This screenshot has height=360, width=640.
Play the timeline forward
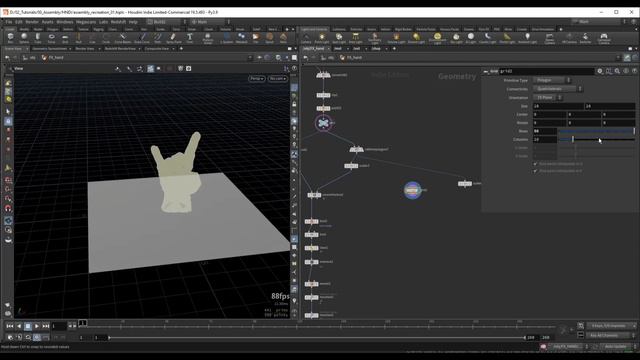pos(37,326)
